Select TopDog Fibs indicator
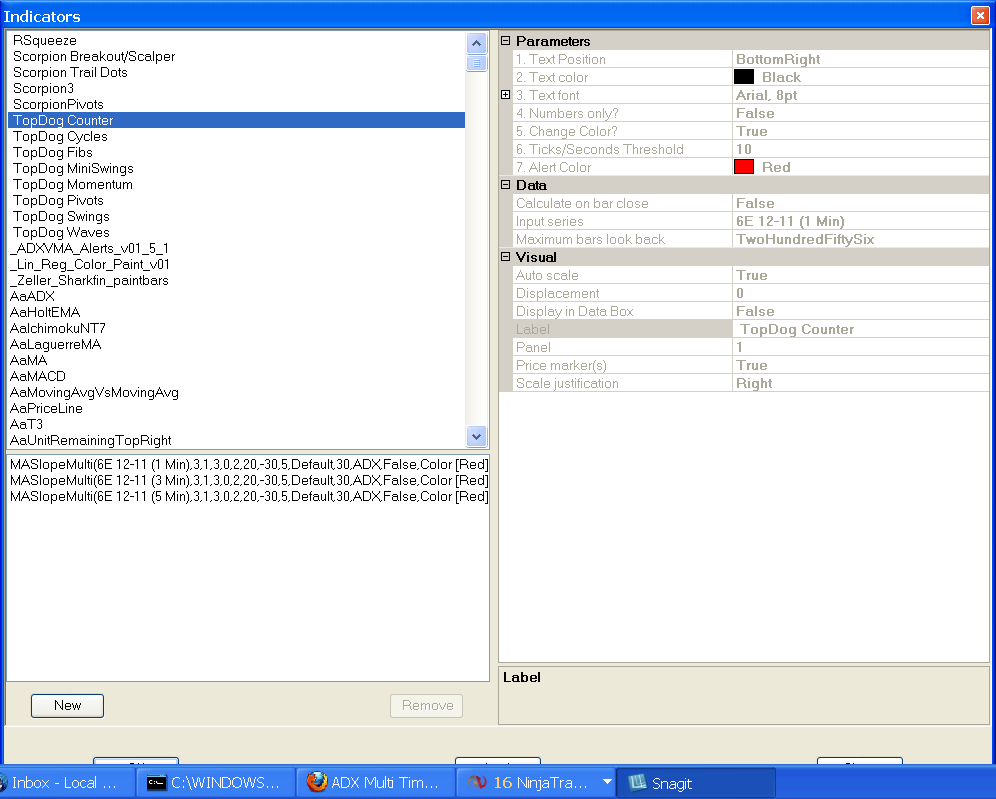The image size is (996, 799). click(236, 152)
